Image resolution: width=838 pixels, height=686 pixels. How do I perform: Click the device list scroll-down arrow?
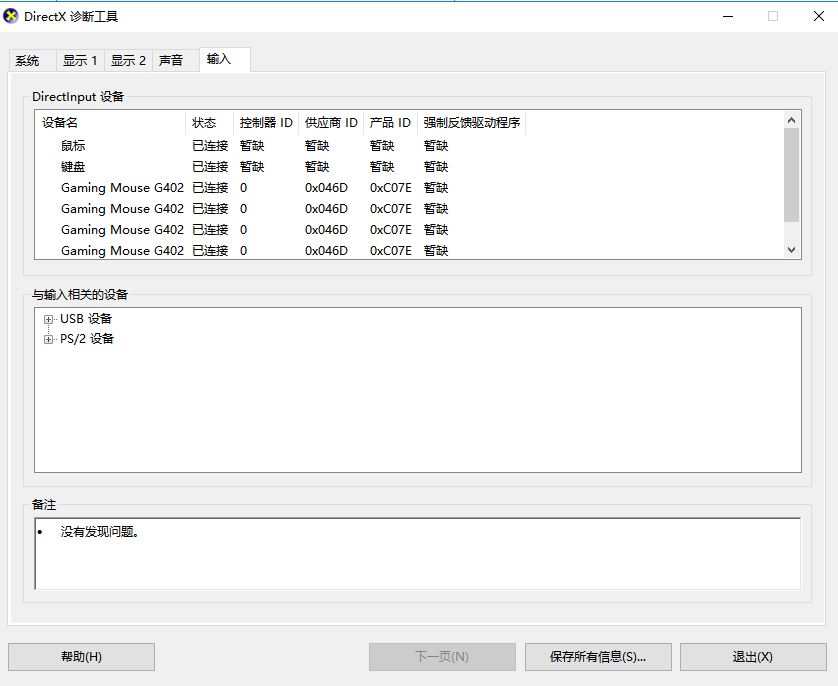click(792, 250)
